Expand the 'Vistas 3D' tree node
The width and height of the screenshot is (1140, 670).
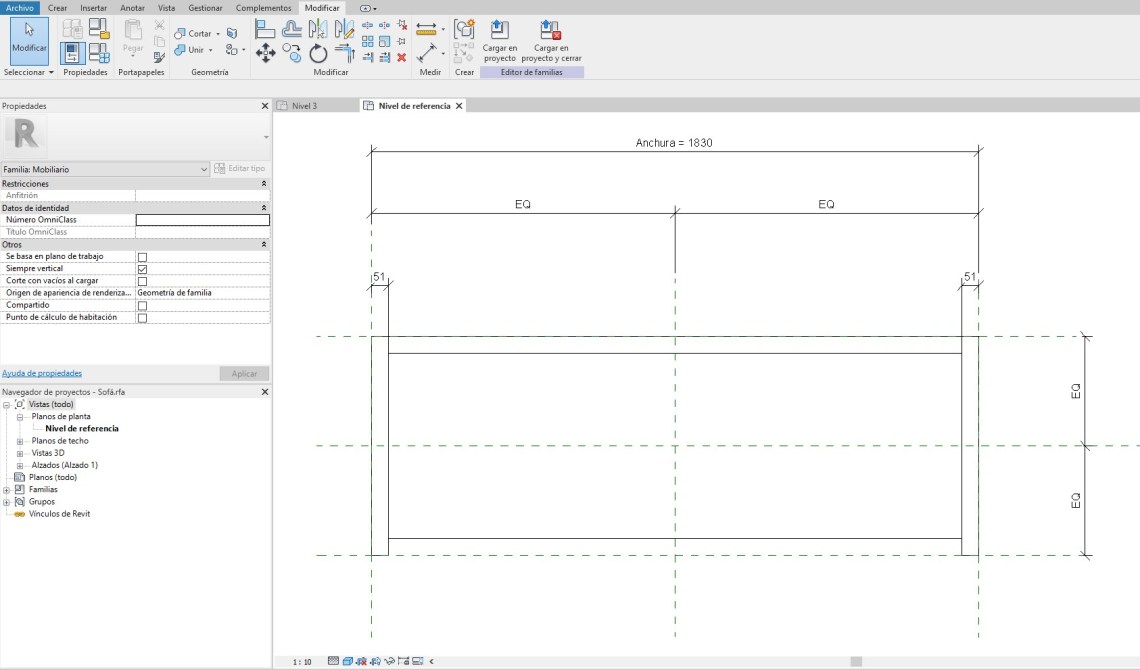pyautogui.click(x=19, y=453)
